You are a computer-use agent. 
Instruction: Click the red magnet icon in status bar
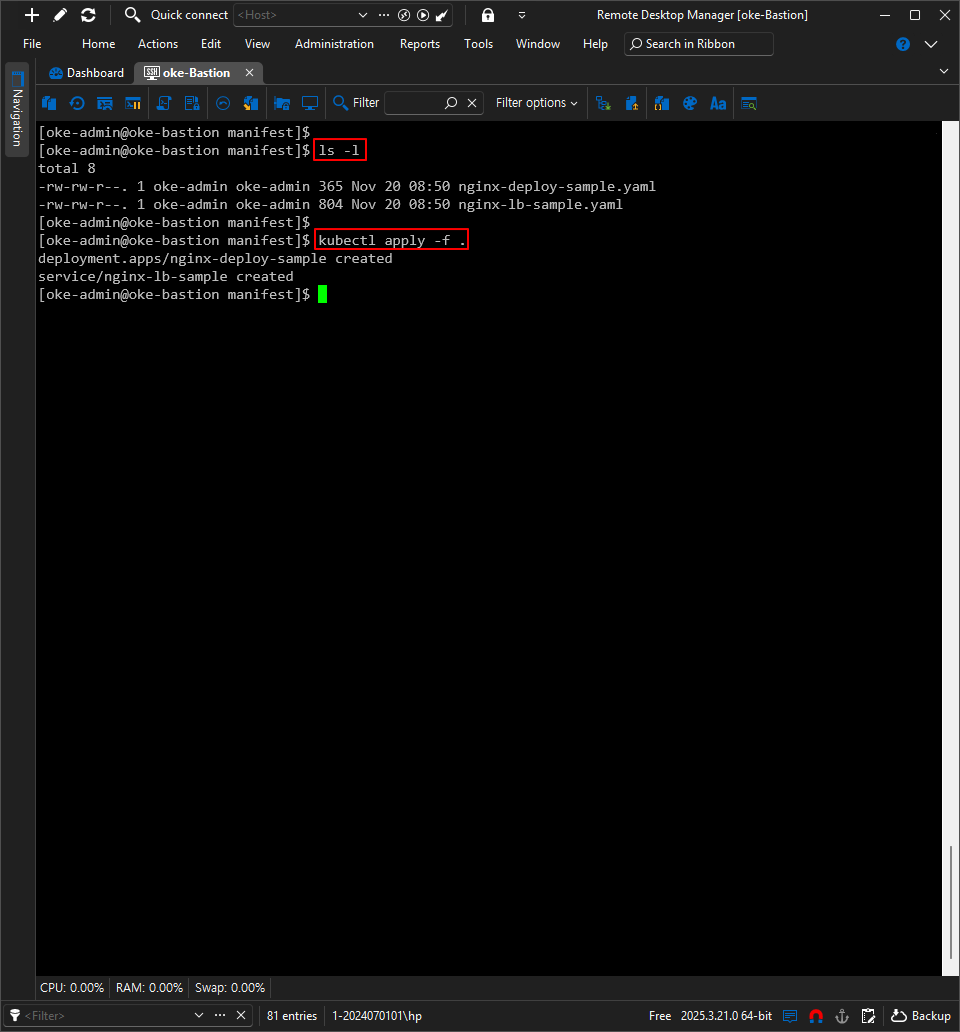pyautogui.click(x=816, y=1016)
